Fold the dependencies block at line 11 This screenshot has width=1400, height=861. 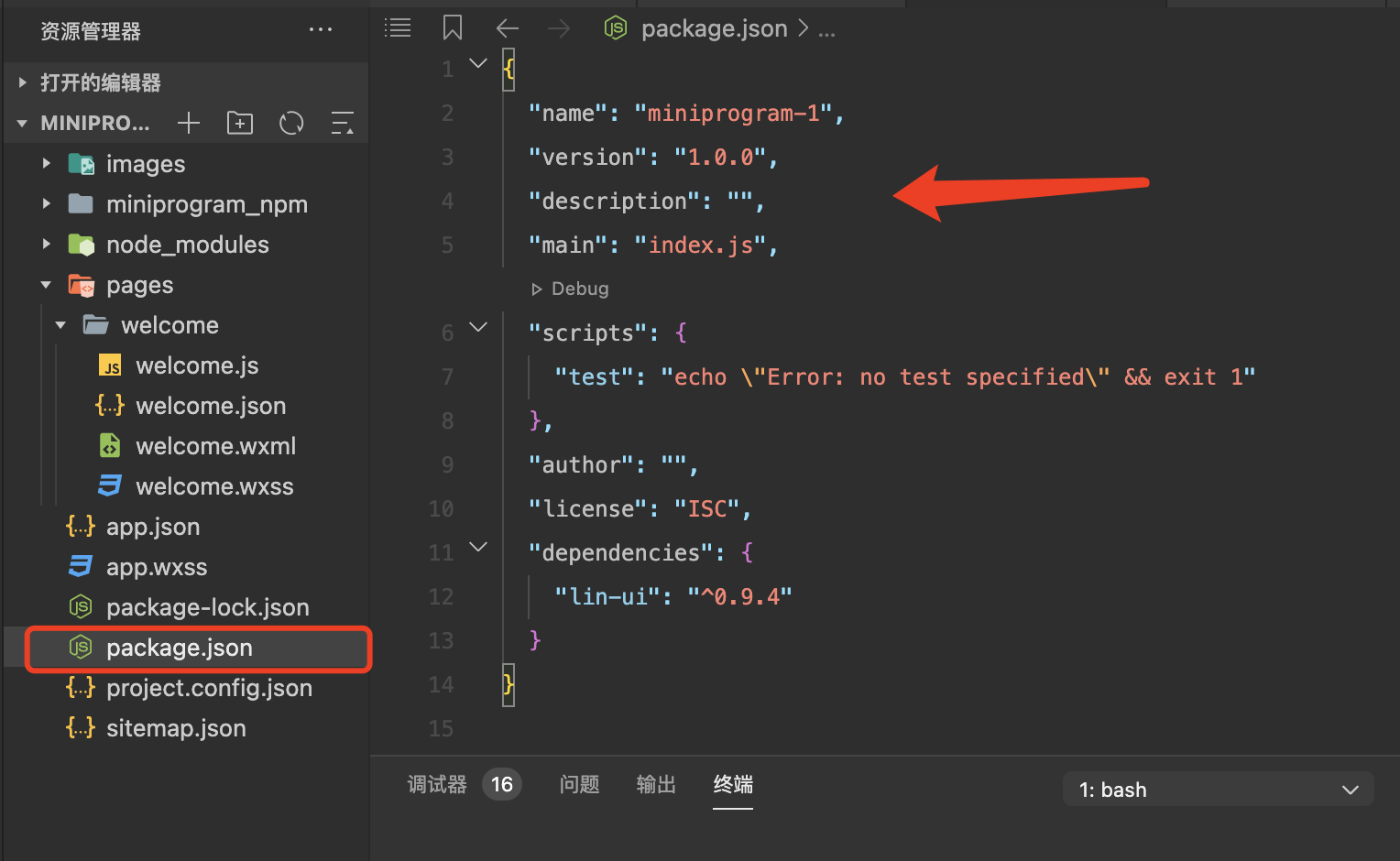pyautogui.click(x=478, y=547)
